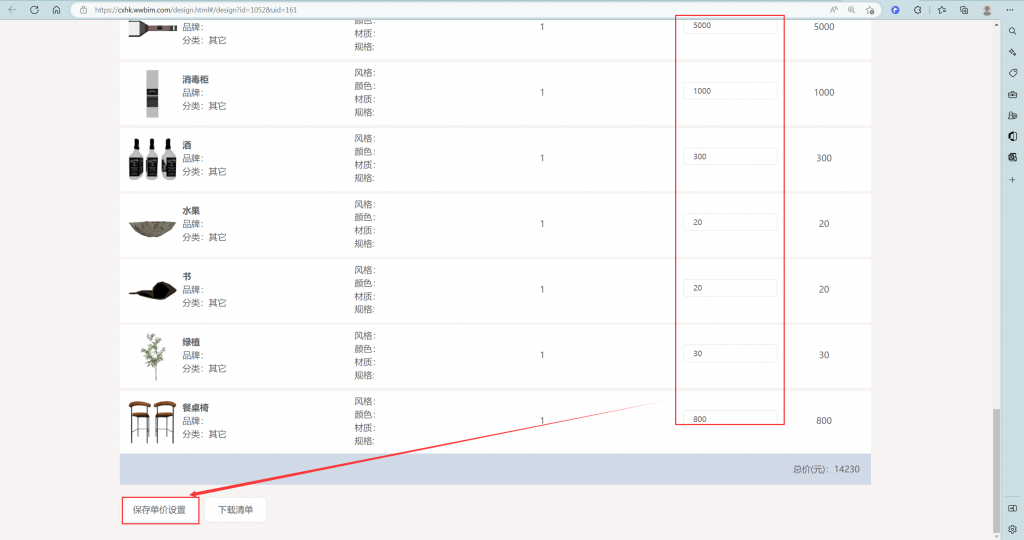This screenshot has width=1024, height=540.
Task: Click the page scrollbar up arrow
Action: point(996,25)
